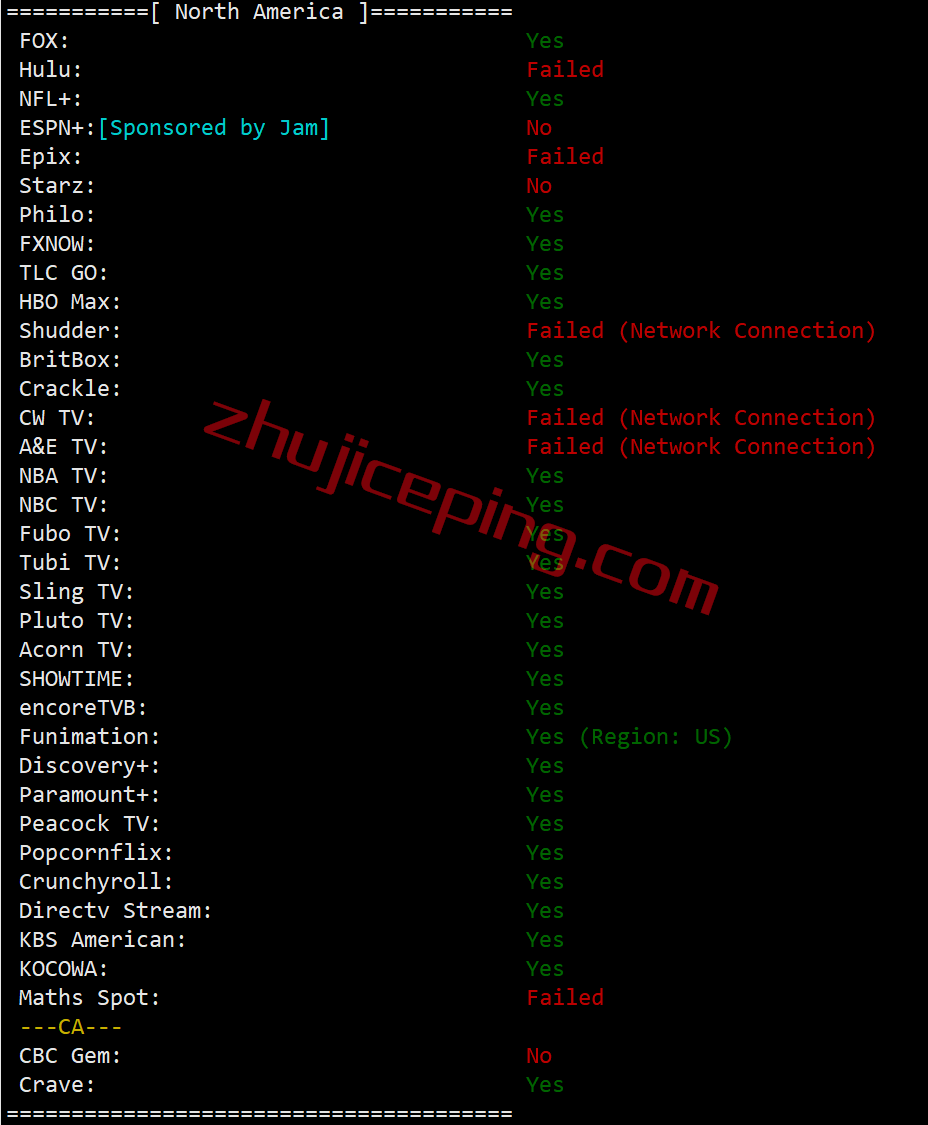The width and height of the screenshot is (928, 1125).
Task: Click the ESPN+ No result
Action: [x=539, y=128]
